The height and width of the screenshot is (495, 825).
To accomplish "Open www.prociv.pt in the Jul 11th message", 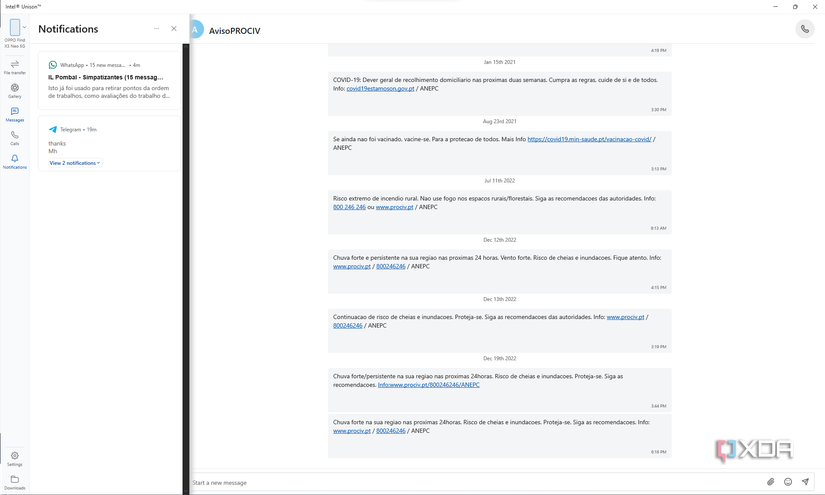I will [x=394, y=207].
